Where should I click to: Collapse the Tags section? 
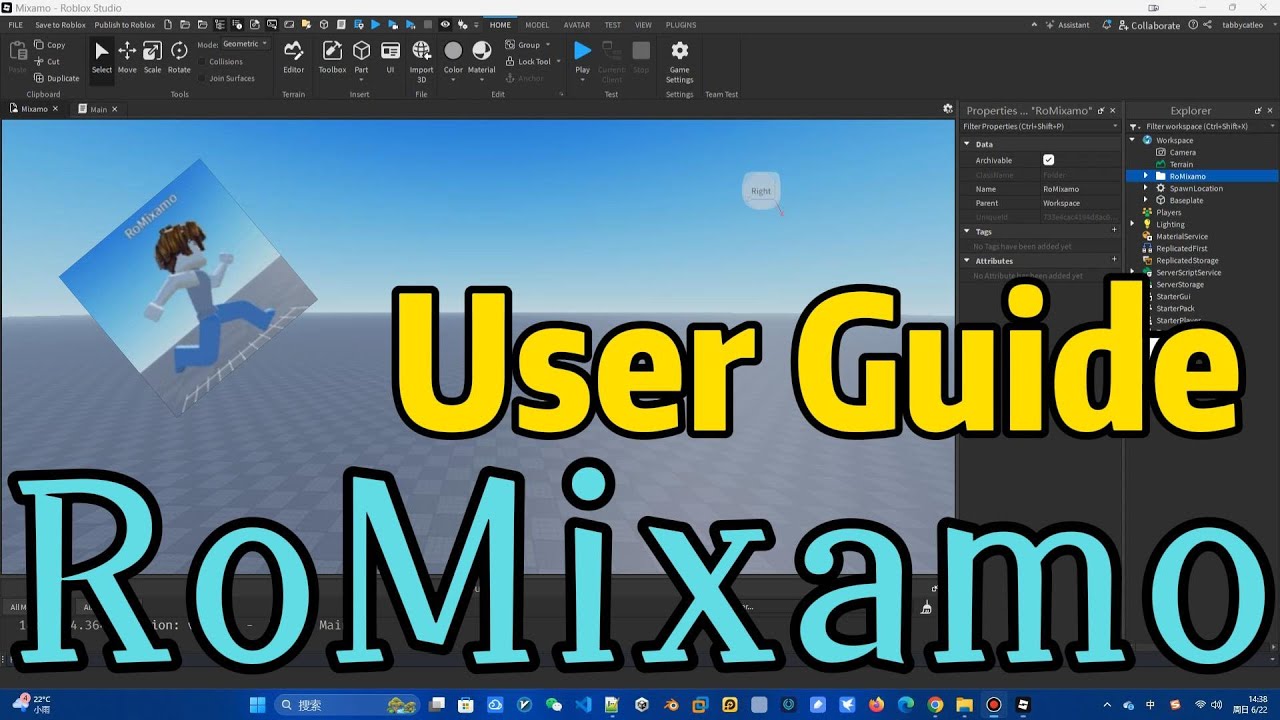click(967, 231)
